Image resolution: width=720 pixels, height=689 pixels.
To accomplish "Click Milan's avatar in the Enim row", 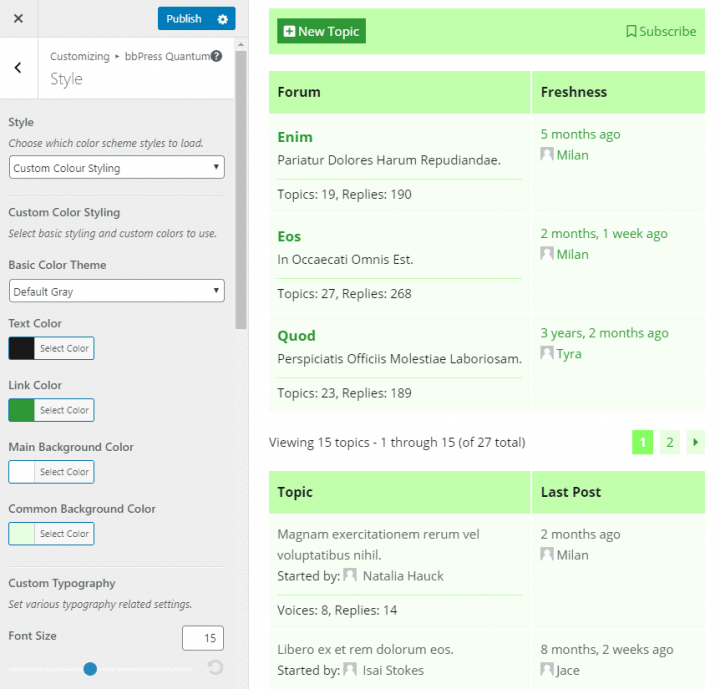I will (x=547, y=154).
